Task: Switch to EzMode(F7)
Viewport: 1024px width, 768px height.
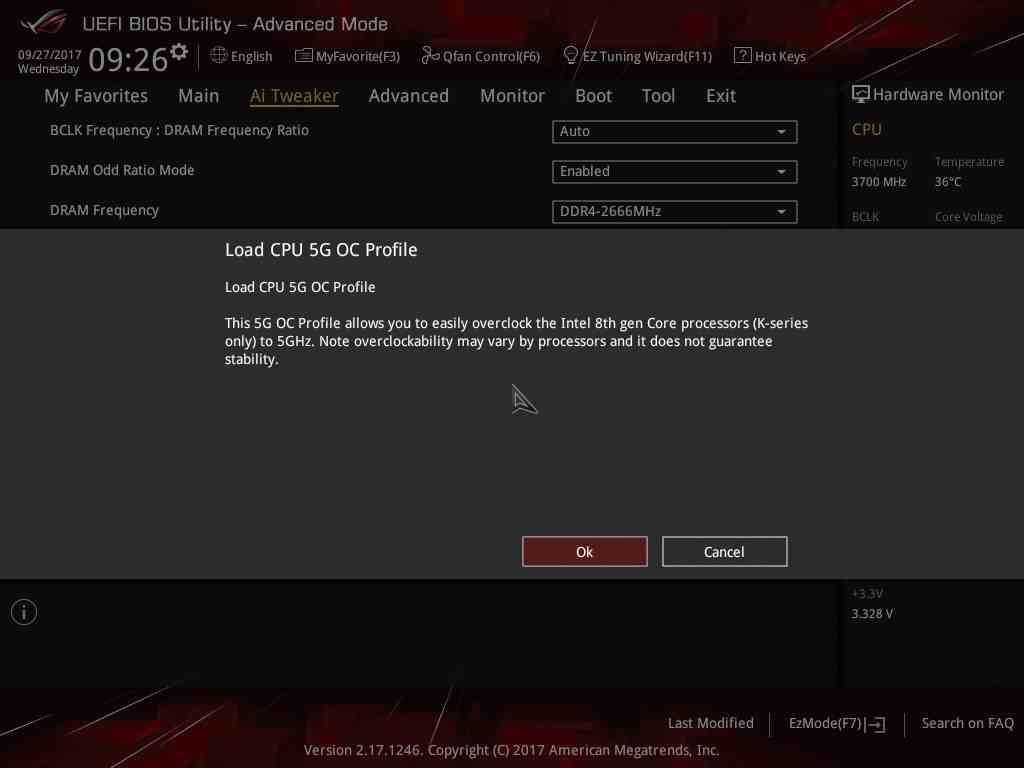Action: coord(836,723)
